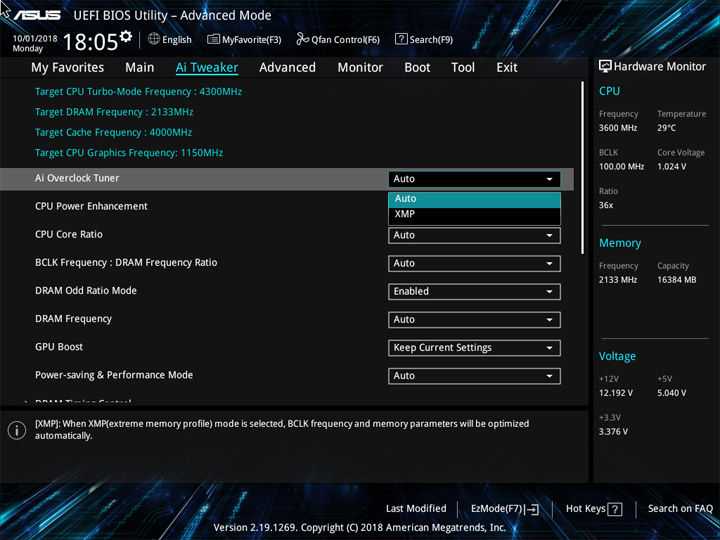This screenshot has height=540, width=720.
Task: Click Last Modified
Action: tap(416, 509)
